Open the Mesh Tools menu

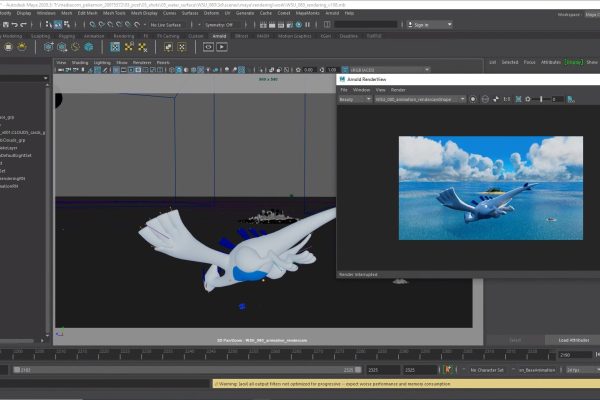click(x=114, y=13)
